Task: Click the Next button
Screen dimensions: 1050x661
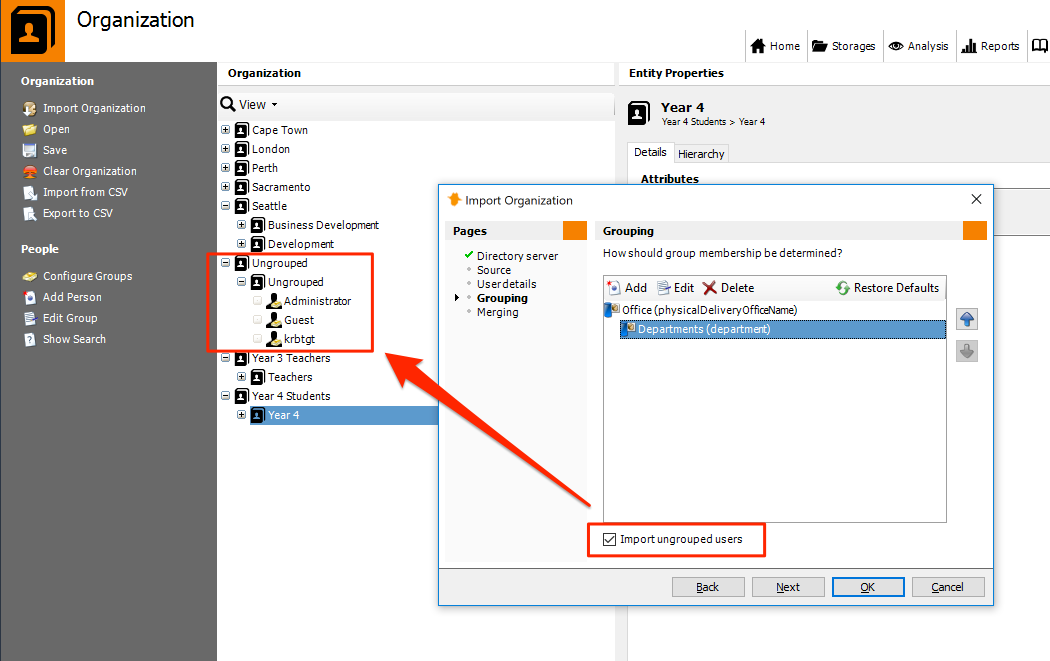Action: coord(788,587)
